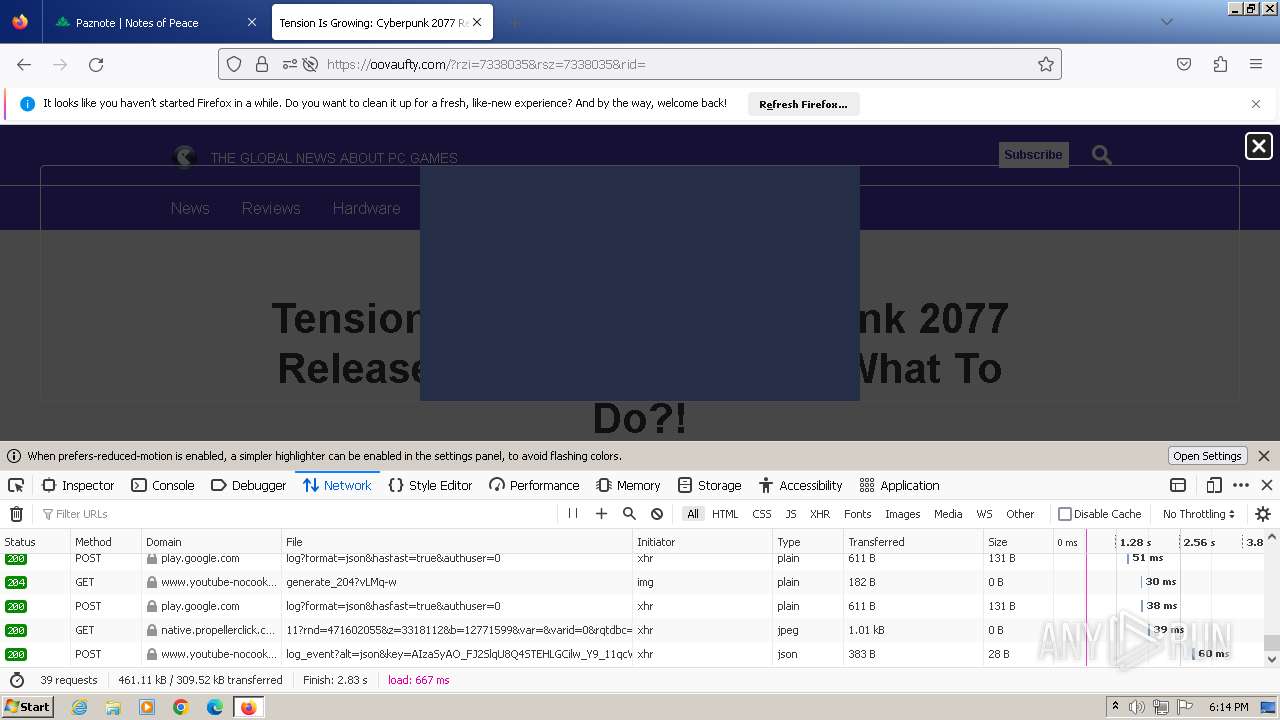The width and height of the screenshot is (1280, 720).
Task: Open the Reviews nav link
Action: click(x=271, y=208)
